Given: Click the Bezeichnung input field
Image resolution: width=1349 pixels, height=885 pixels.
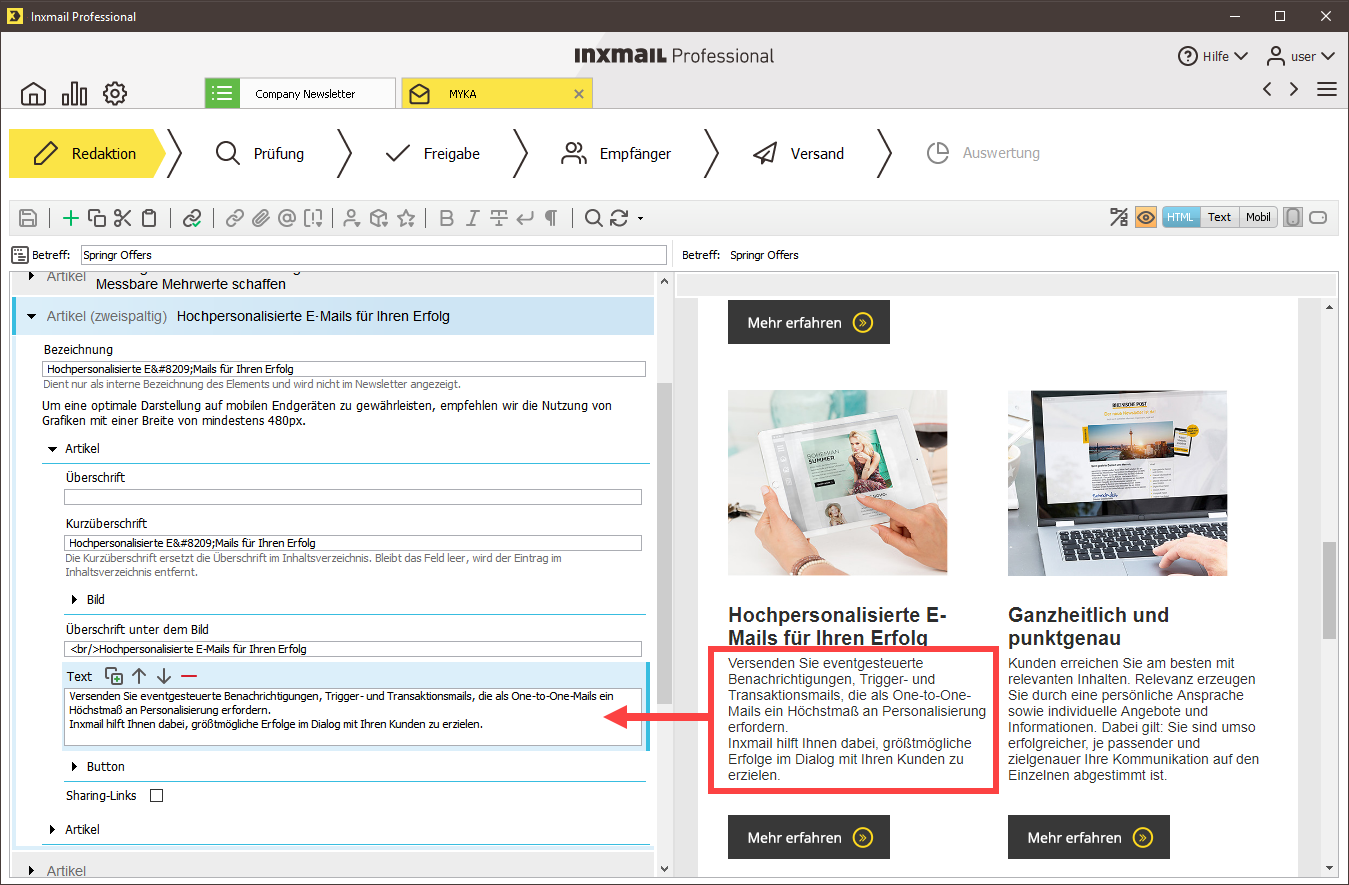Looking at the screenshot, I should (x=344, y=369).
